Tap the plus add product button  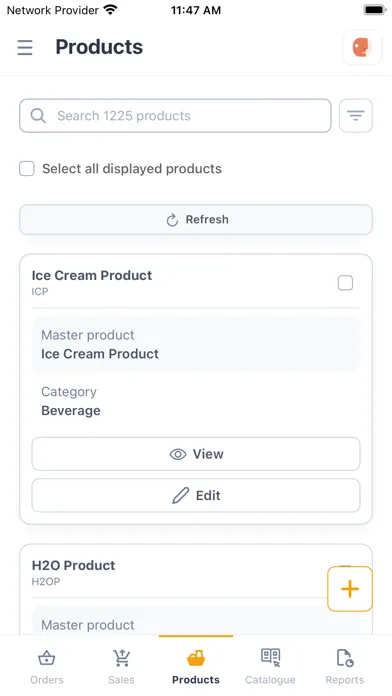(350, 589)
